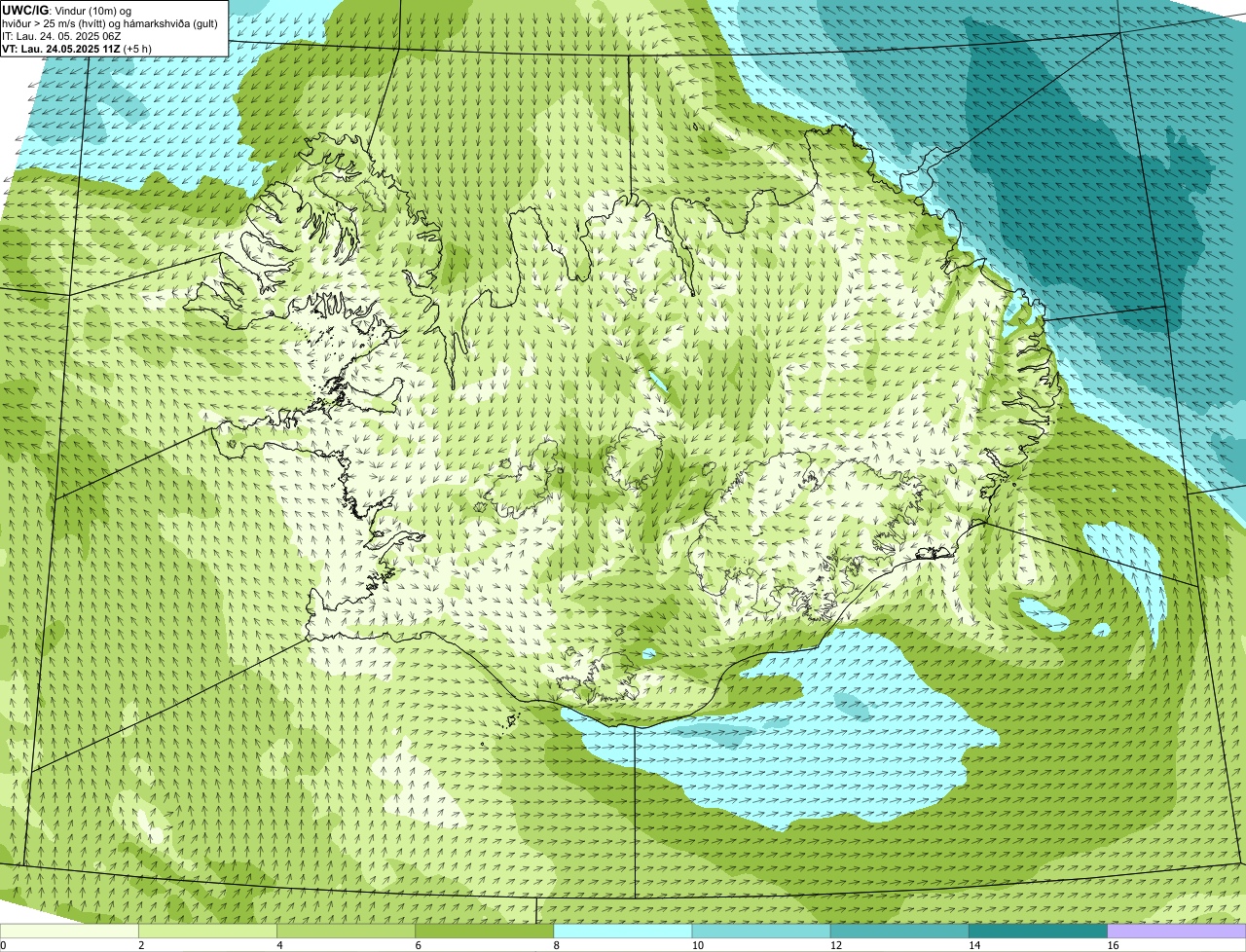Click the "14" label on the color scale
The image size is (1246, 952).
[973, 945]
